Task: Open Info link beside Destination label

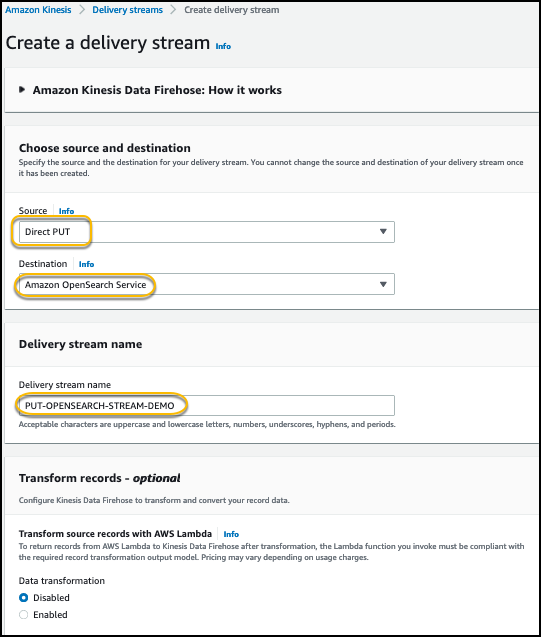Action: [x=86, y=264]
